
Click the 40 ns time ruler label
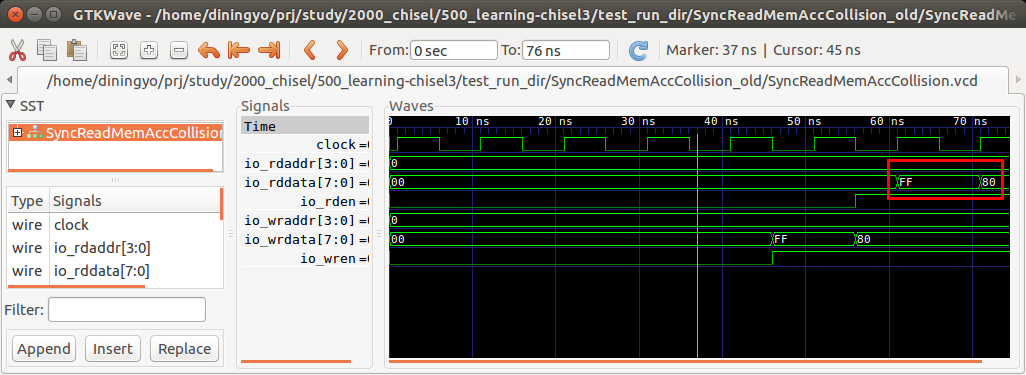722,121
